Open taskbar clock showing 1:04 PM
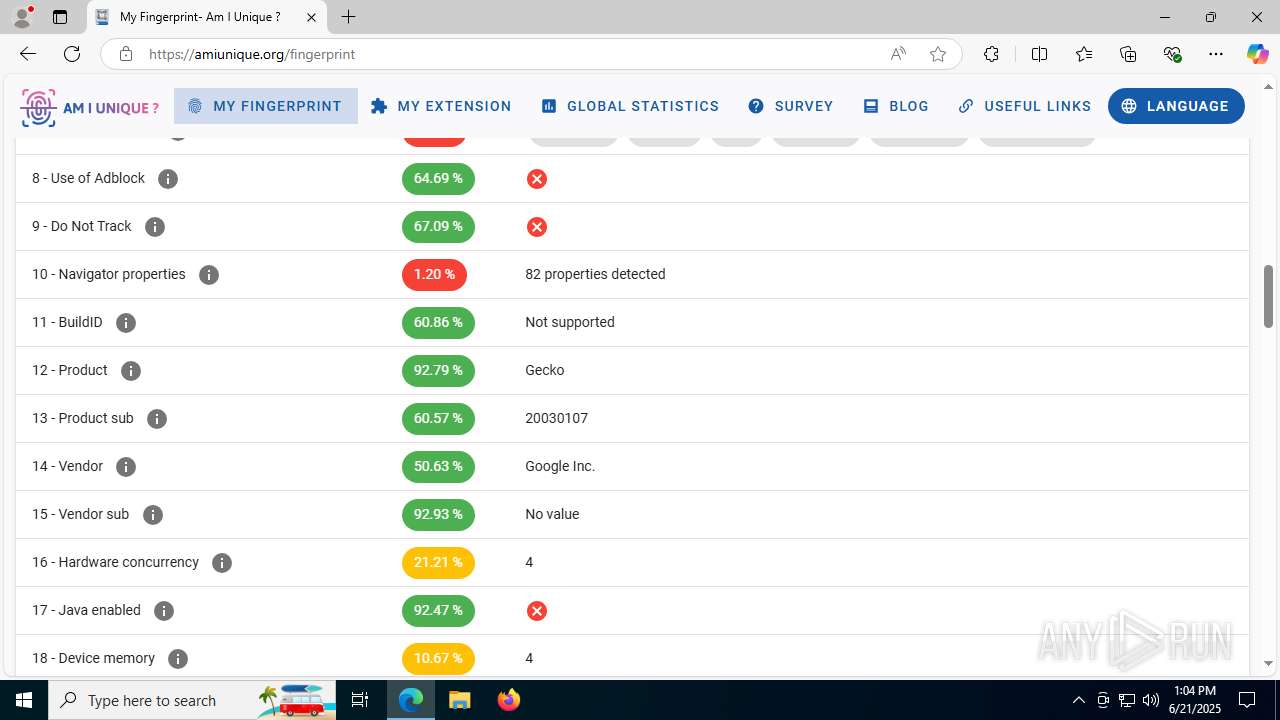Screen dimensions: 1280x720 pos(1195,700)
